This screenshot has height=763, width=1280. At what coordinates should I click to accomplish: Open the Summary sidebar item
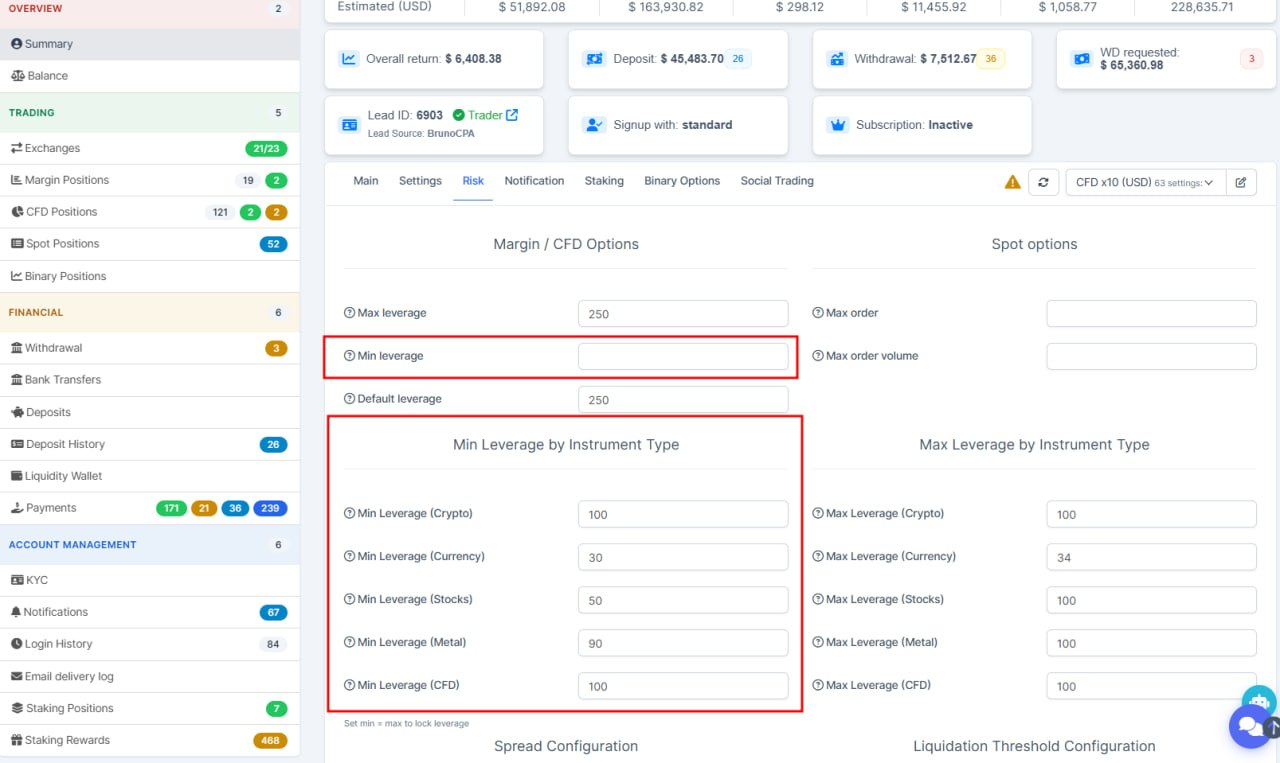[149, 44]
